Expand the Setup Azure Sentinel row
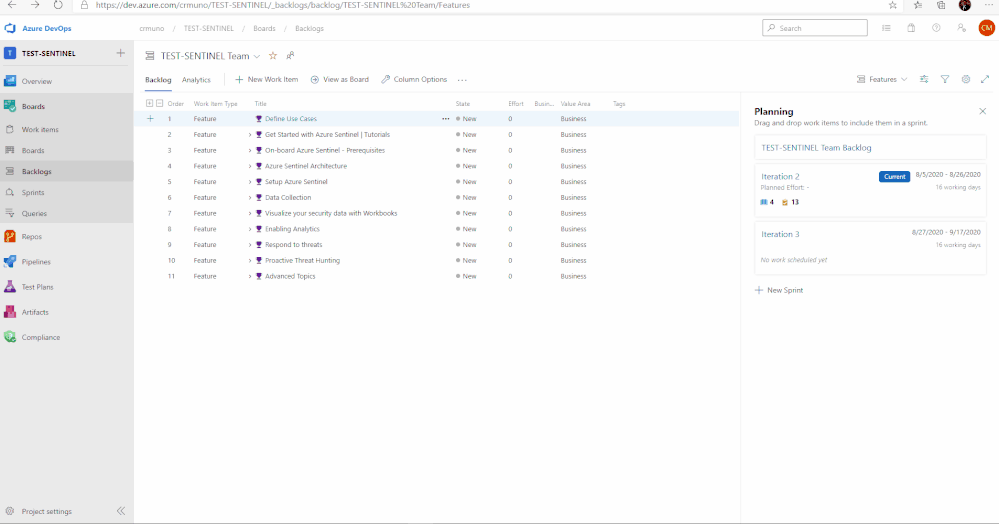 coord(250,182)
